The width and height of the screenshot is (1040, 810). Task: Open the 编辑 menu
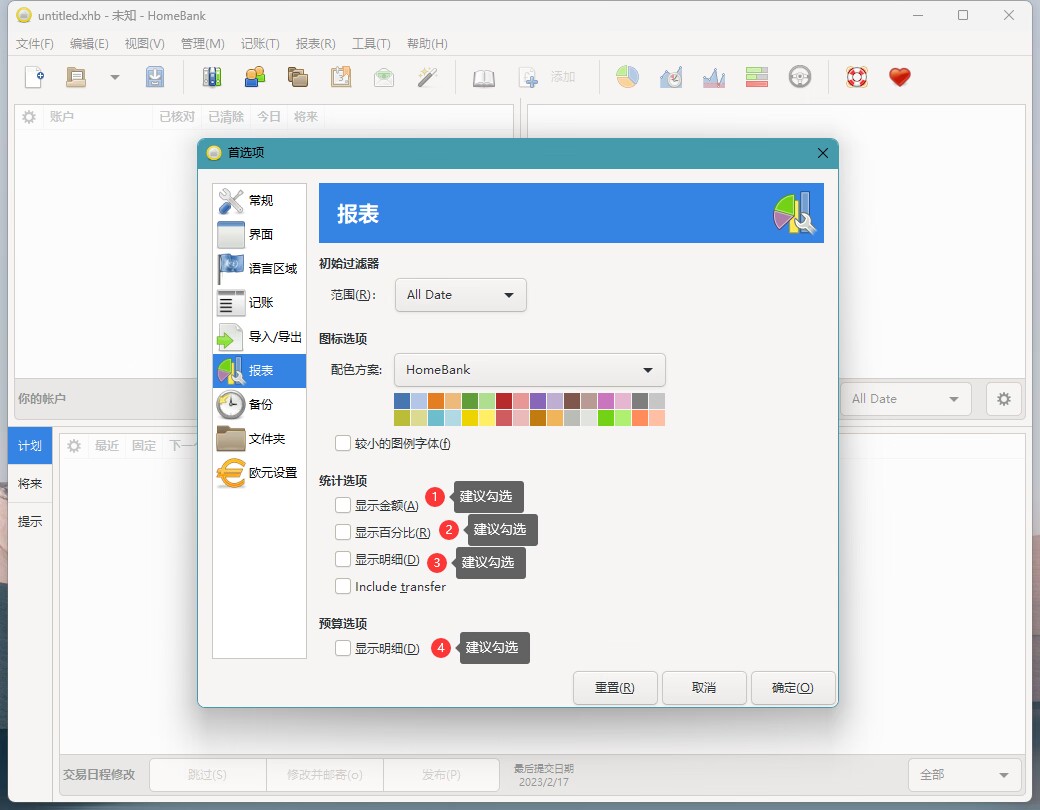point(89,44)
